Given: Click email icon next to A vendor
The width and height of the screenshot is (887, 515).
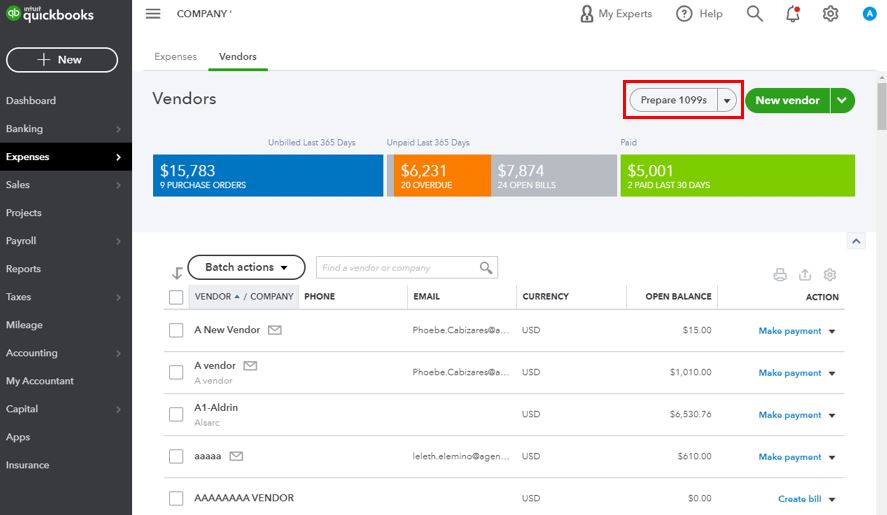Looking at the screenshot, I should 250,366.
